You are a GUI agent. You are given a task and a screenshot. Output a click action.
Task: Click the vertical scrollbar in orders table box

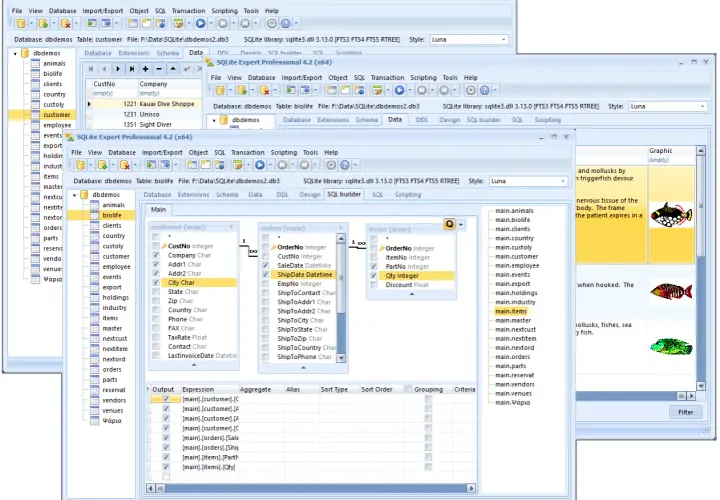pyautogui.click(x=341, y=298)
